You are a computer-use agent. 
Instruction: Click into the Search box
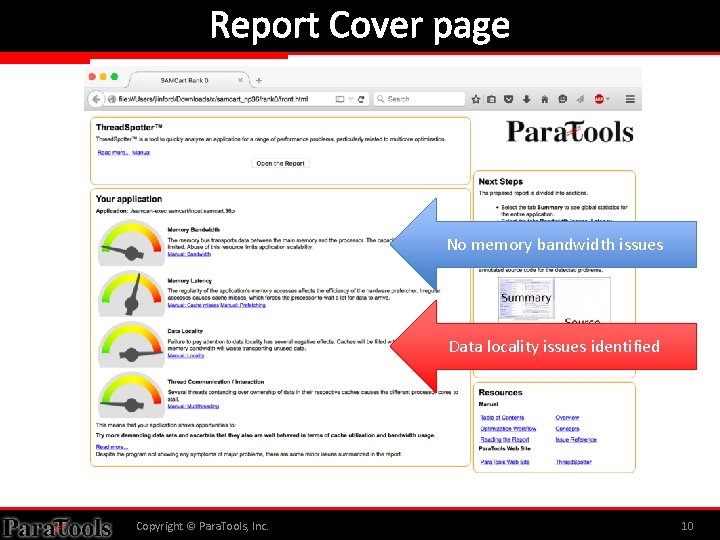pyautogui.click(x=420, y=99)
